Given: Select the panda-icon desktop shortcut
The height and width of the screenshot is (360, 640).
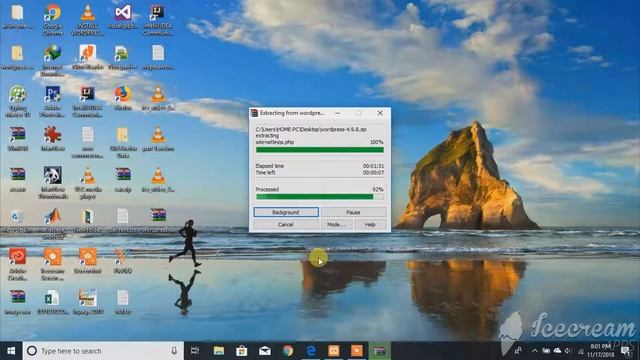Looking at the screenshot, I should (x=53, y=182).
